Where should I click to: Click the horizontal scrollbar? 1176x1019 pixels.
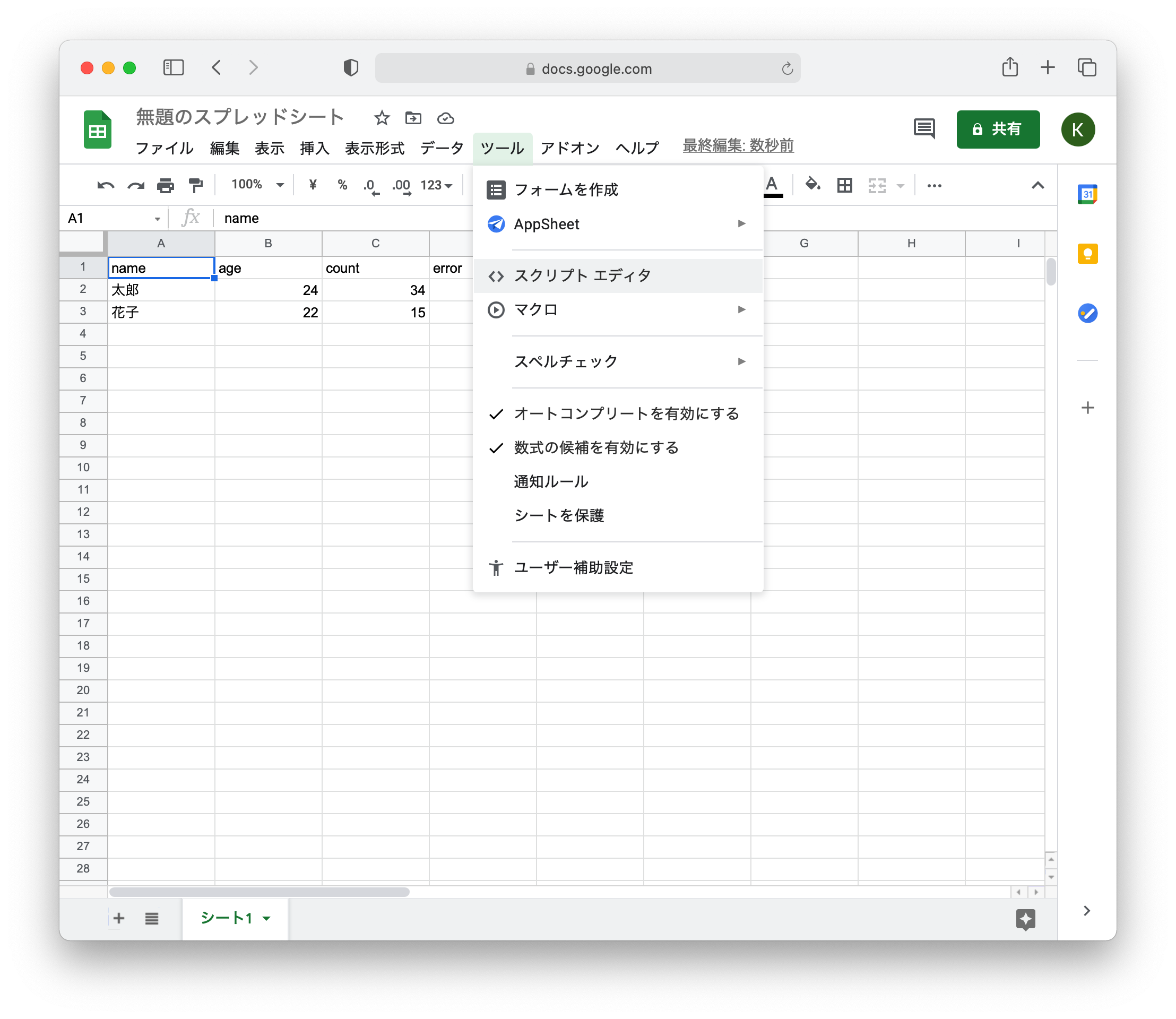pos(259,892)
